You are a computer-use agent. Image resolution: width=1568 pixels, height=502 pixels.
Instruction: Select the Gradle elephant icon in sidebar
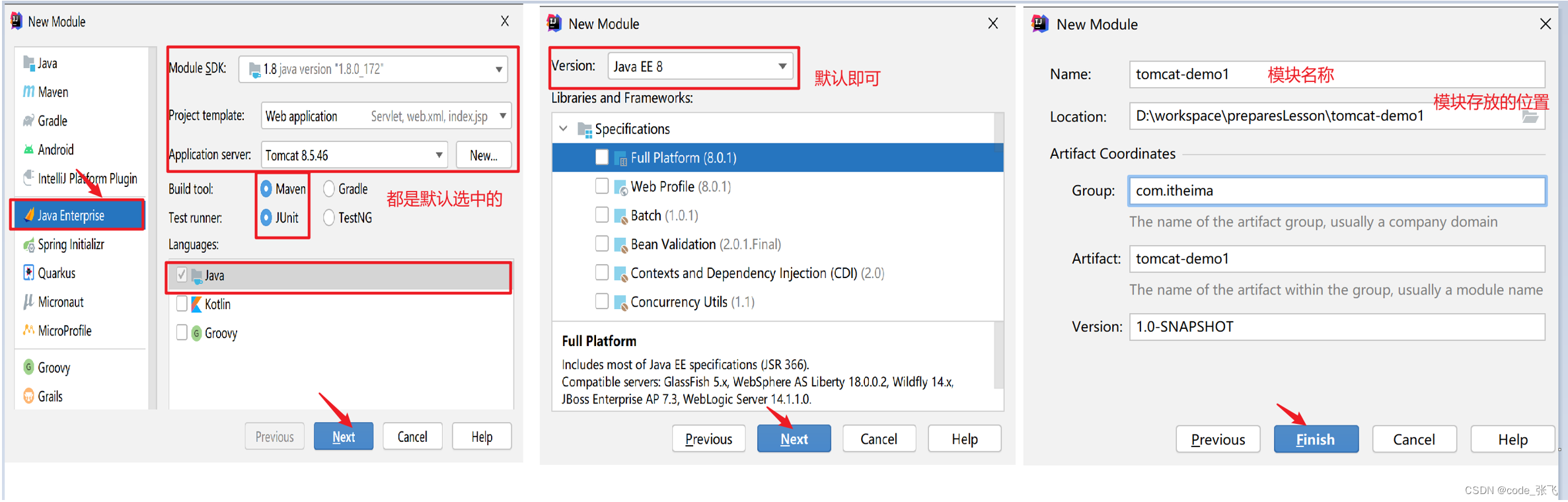click(28, 121)
